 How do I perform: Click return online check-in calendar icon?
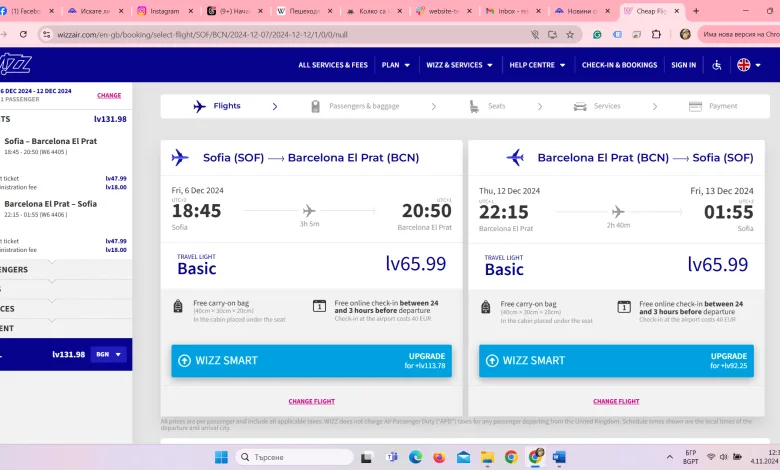(624, 307)
